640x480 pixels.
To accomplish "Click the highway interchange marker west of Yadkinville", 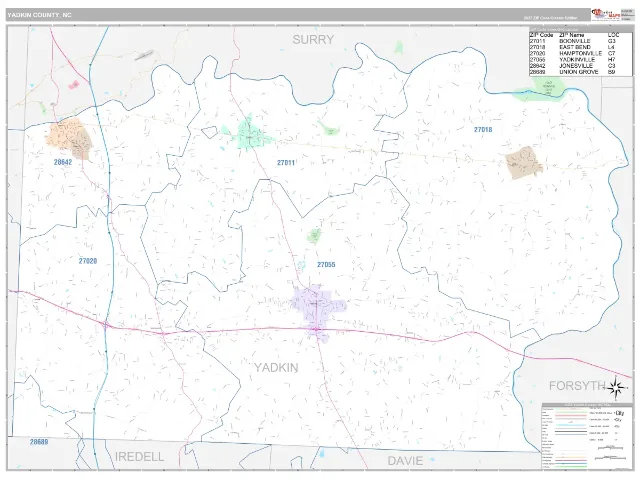I will 106,325.
